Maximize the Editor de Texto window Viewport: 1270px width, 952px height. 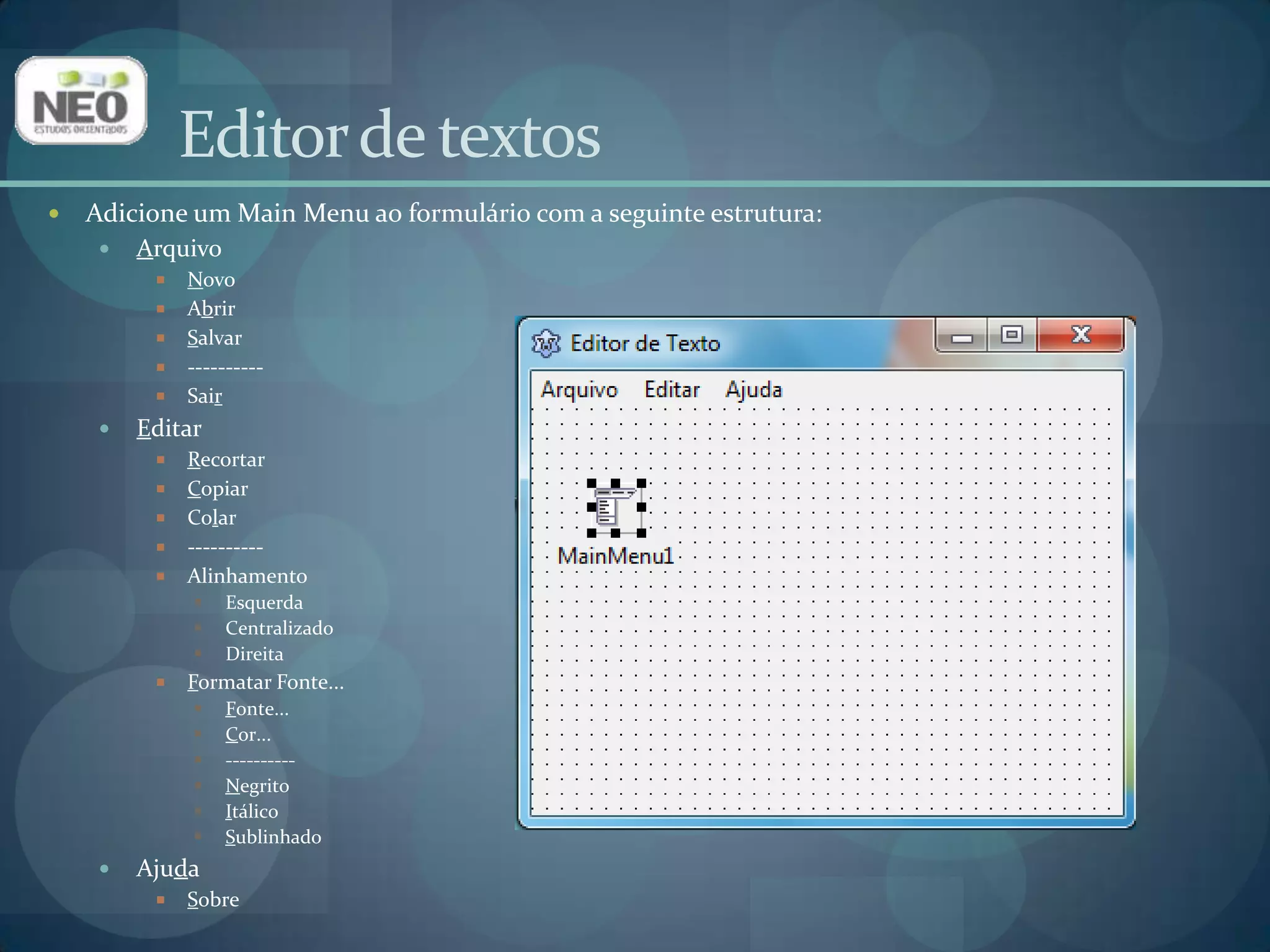(1011, 335)
